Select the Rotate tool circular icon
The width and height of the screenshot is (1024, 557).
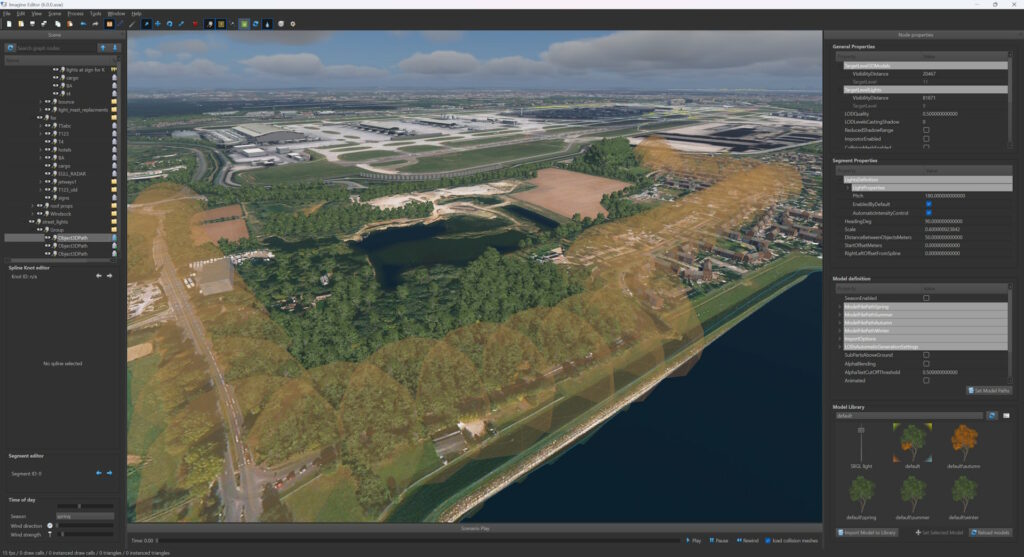169,24
